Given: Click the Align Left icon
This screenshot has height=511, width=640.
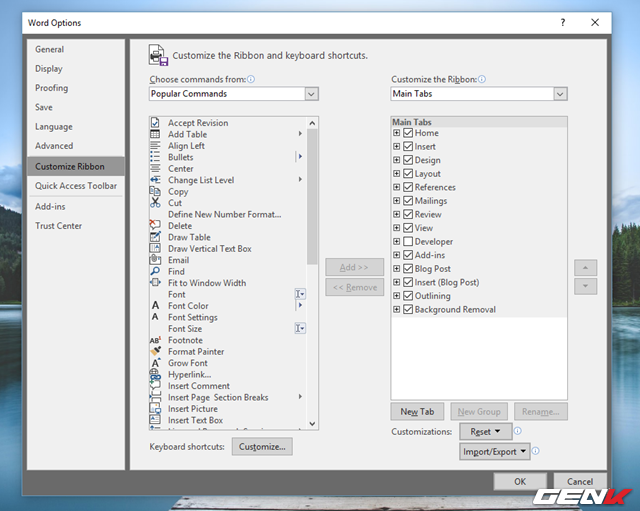Looking at the screenshot, I should (x=155, y=145).
